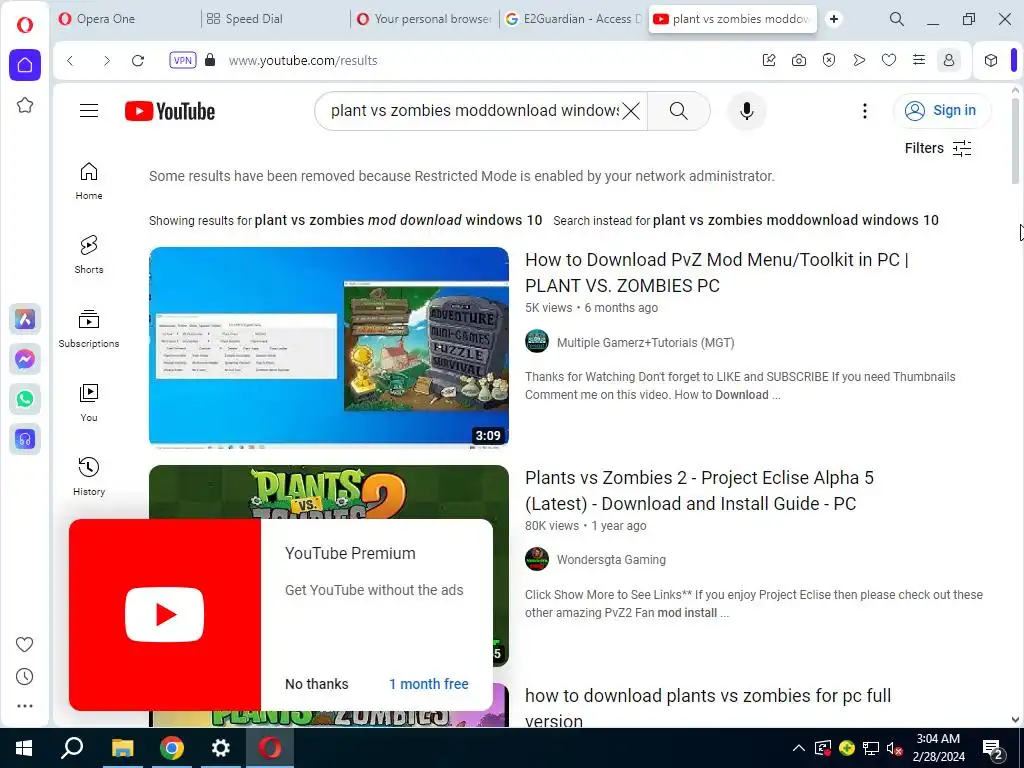The height and width of the screenshot is (768, 1024).
Task: Go to YouTube home via logo
Action: (170, 111)
